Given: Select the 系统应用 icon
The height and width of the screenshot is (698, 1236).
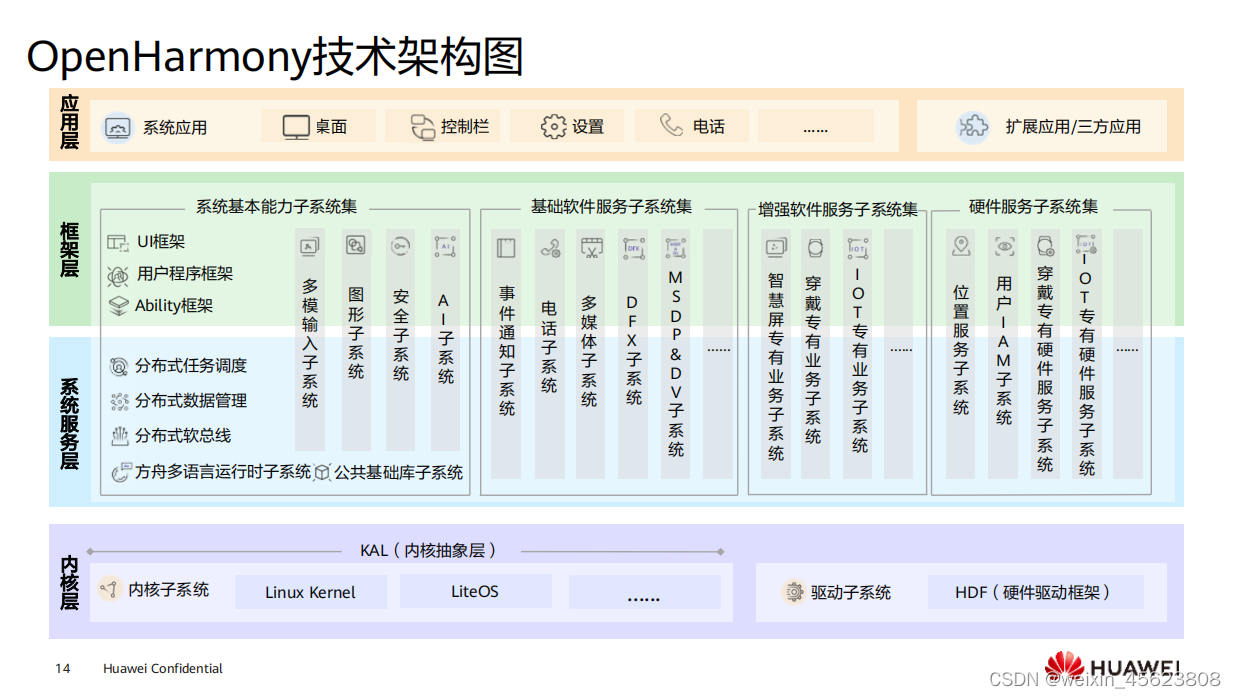Looking at the screenshot, I should tap(120, 125).
